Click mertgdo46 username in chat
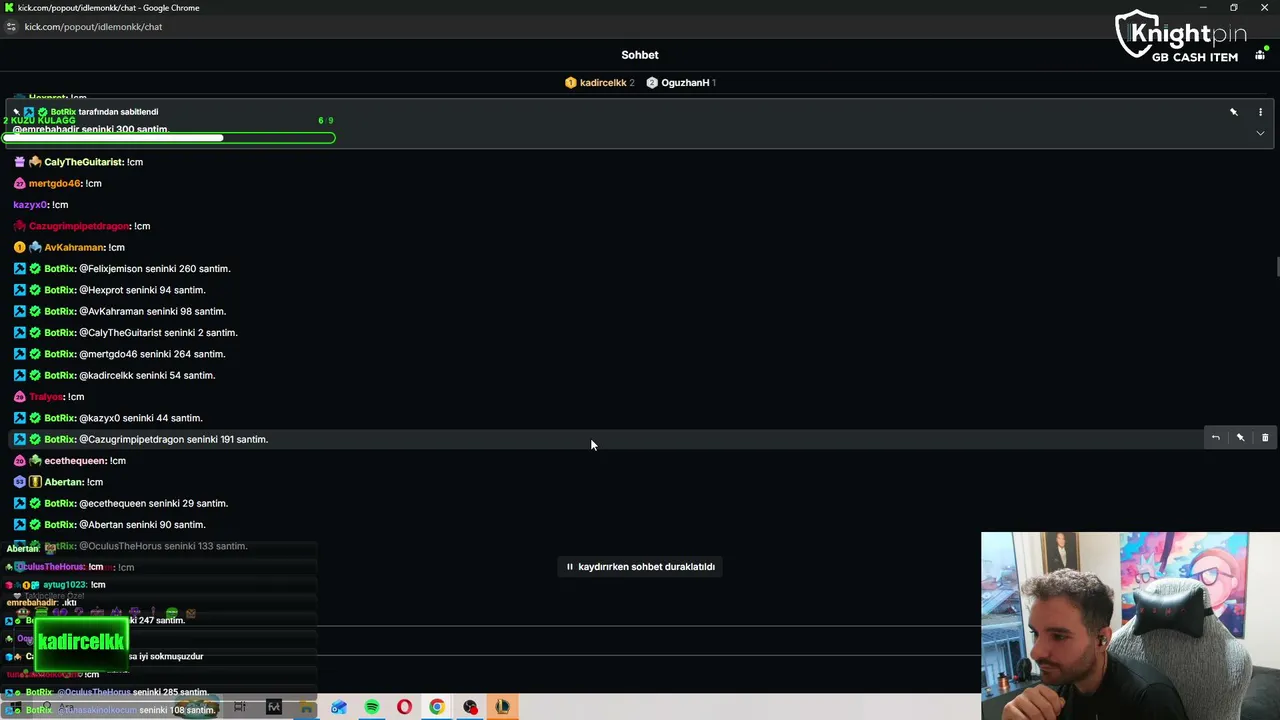 coord(54,184)
